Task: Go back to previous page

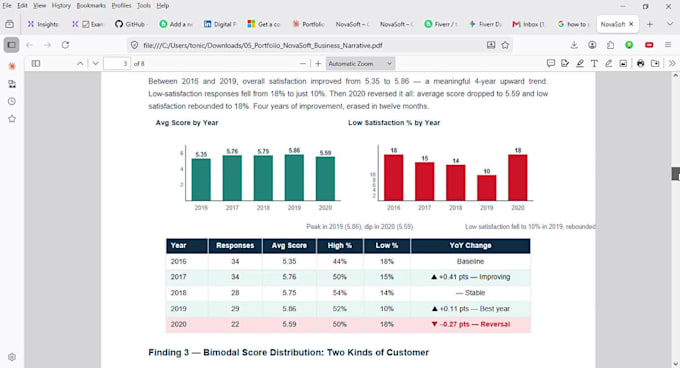Action: (29, 45)
